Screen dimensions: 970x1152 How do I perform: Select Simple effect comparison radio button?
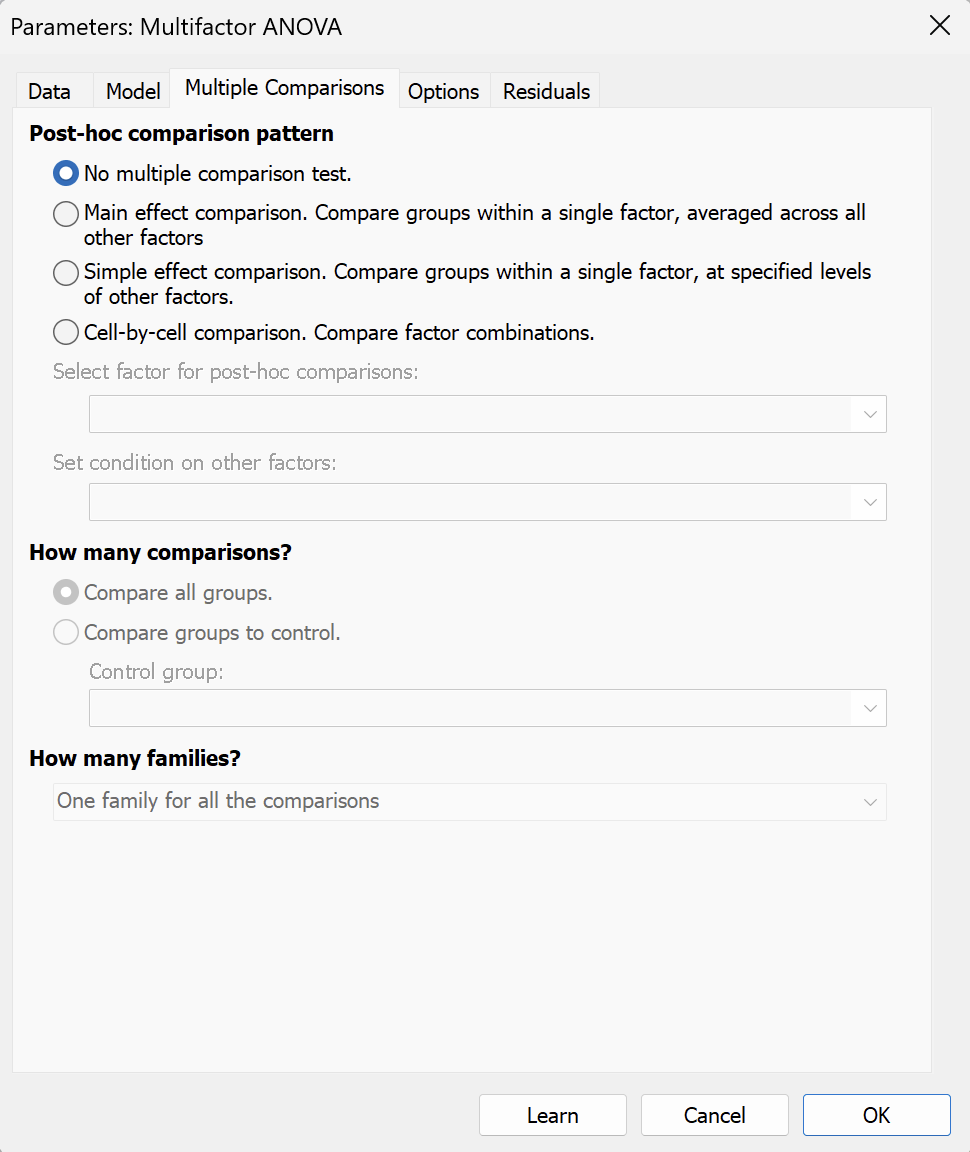[66, 272]
